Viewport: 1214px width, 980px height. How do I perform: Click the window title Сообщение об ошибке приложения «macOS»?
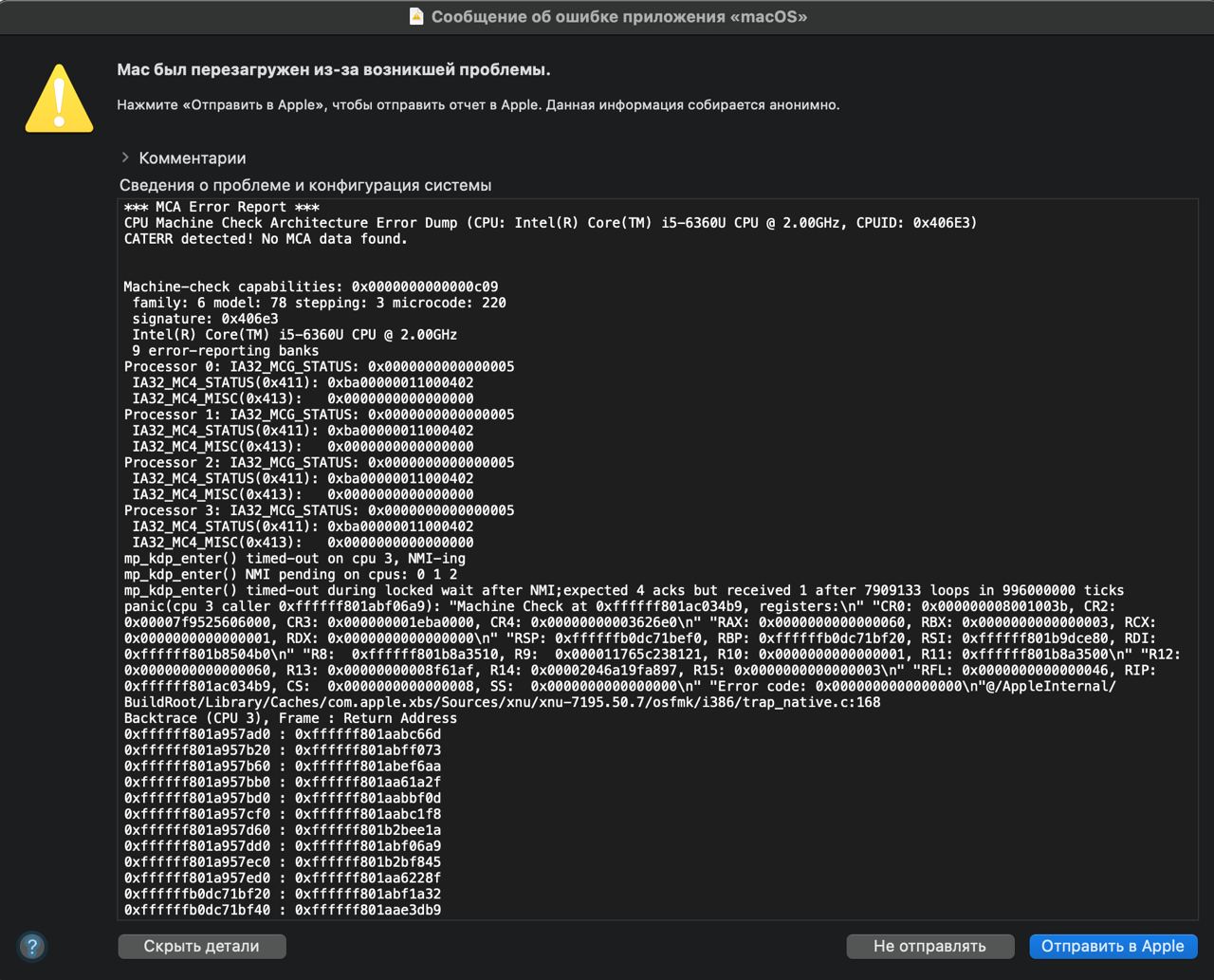619,17
